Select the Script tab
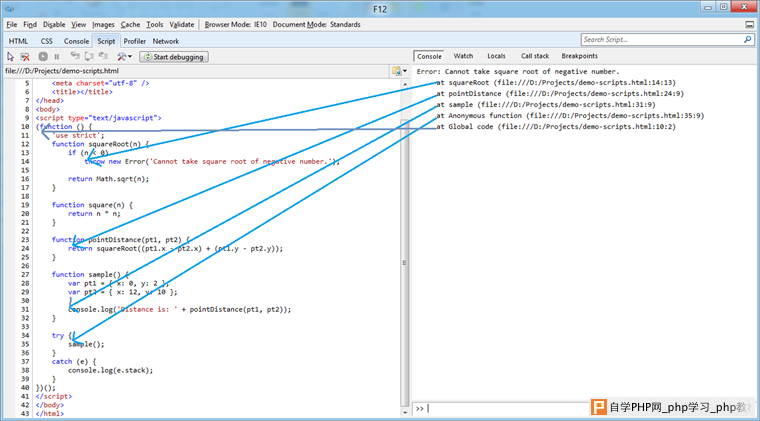Viewport: 760px width, 421px height. pos(106,41)
